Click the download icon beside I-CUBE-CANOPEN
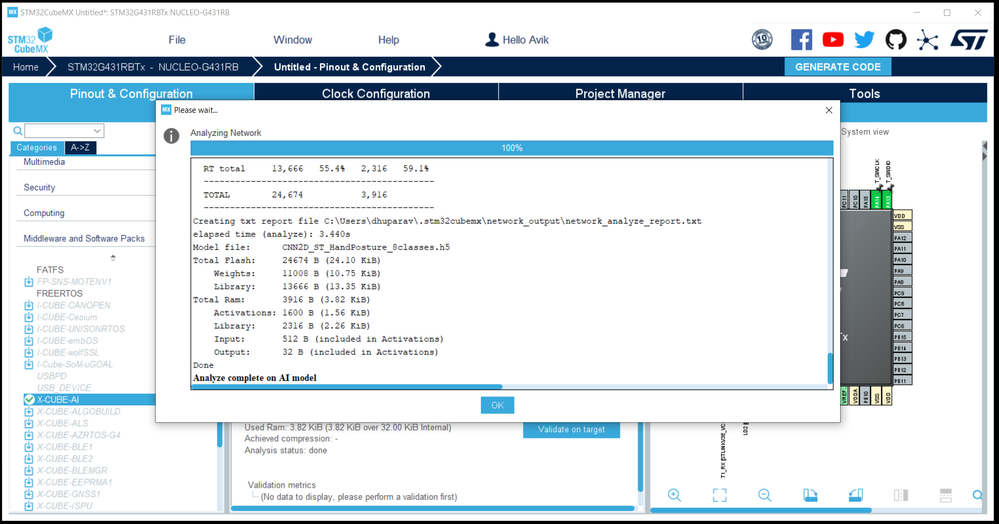The width and height of the screenshot is (999, 524). [29, 305]
